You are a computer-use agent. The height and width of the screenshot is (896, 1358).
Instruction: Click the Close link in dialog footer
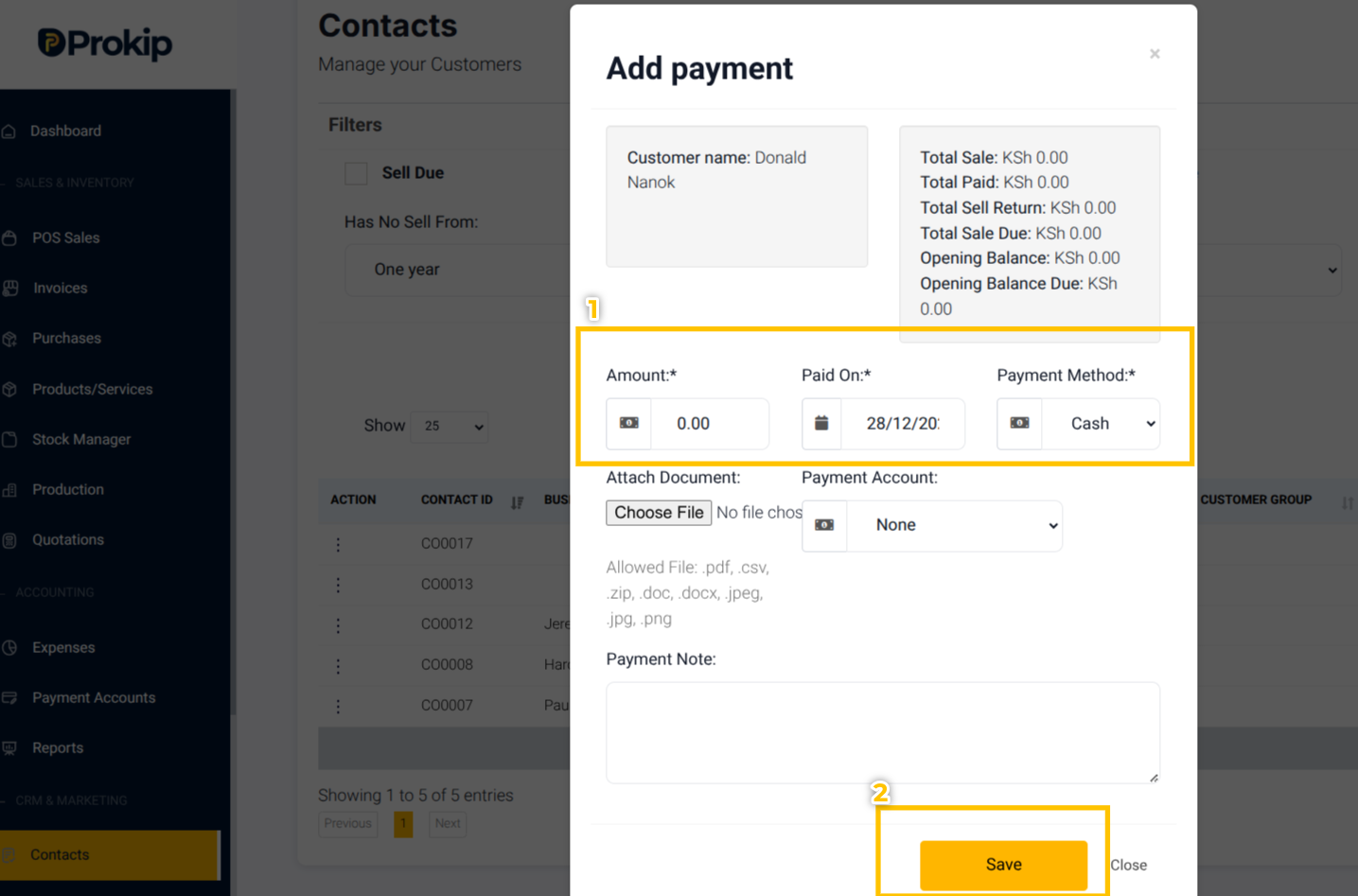(1128, 866)
